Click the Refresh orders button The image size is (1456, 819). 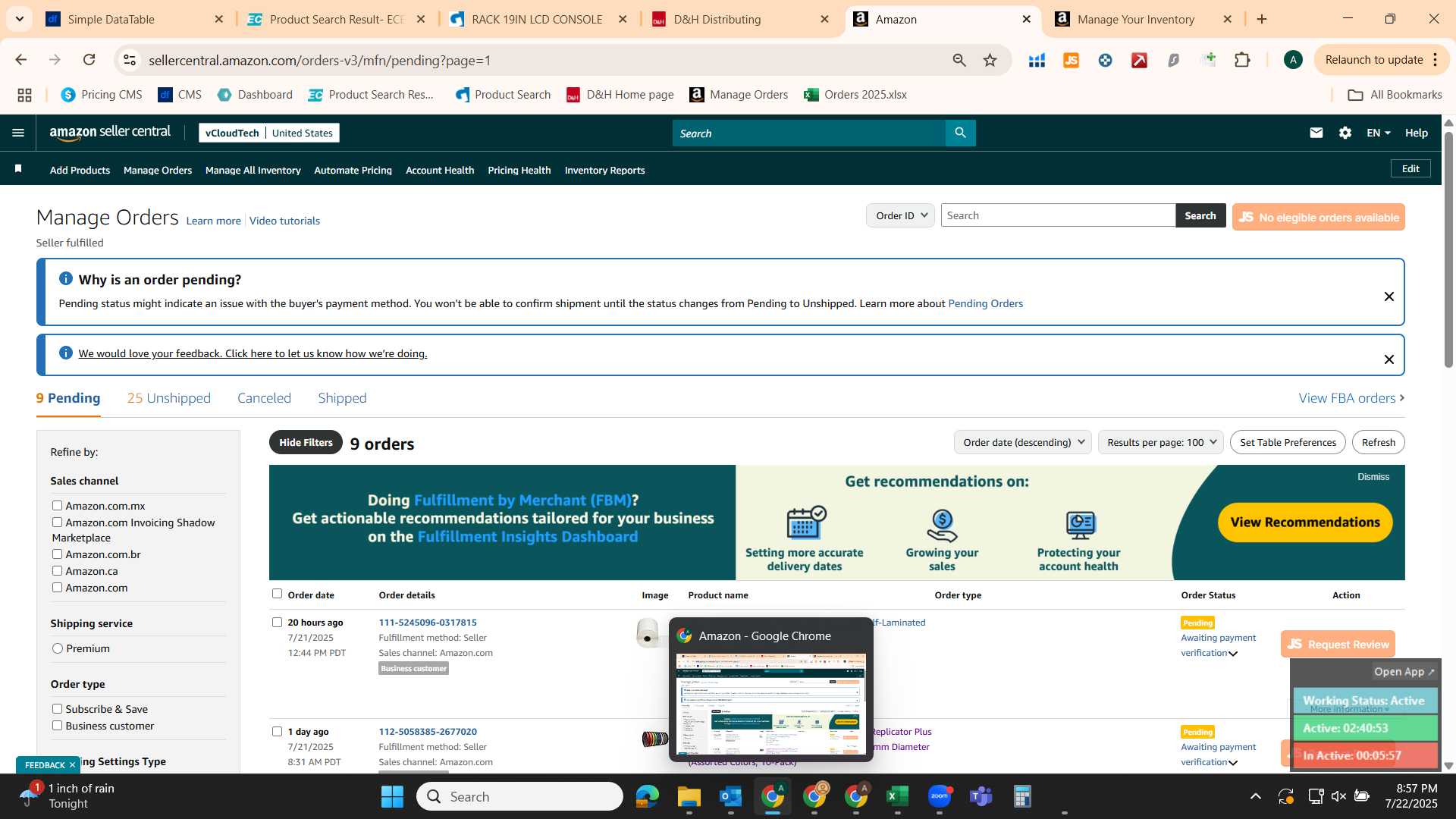point(1378,442)
